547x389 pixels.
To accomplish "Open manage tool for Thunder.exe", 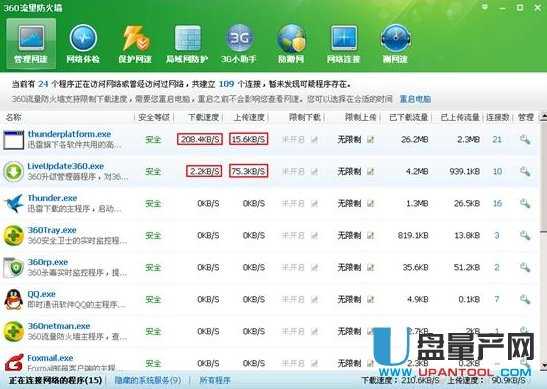I will click(525, 203).
